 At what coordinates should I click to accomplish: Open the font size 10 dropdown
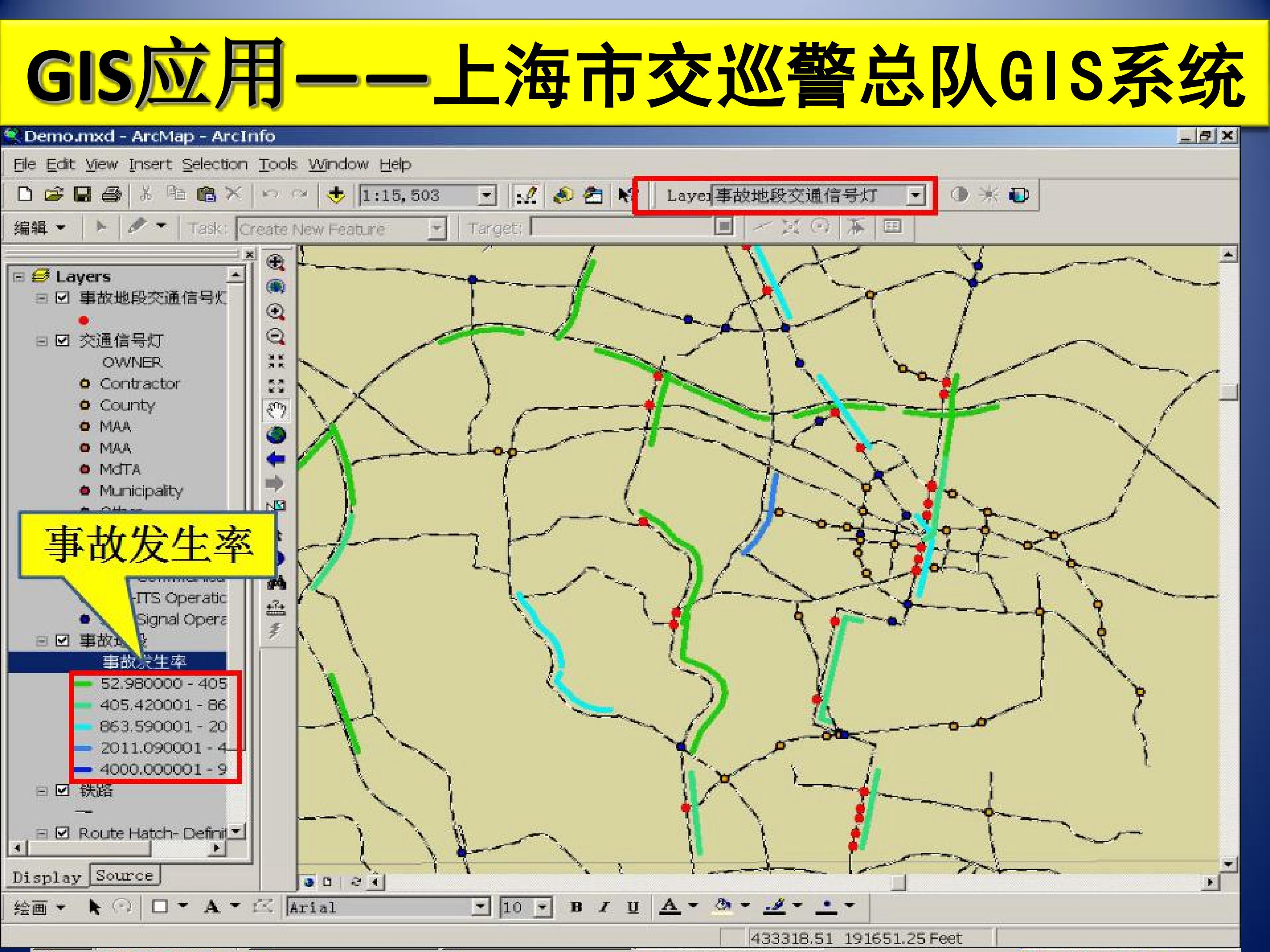[x=542, y=907]
